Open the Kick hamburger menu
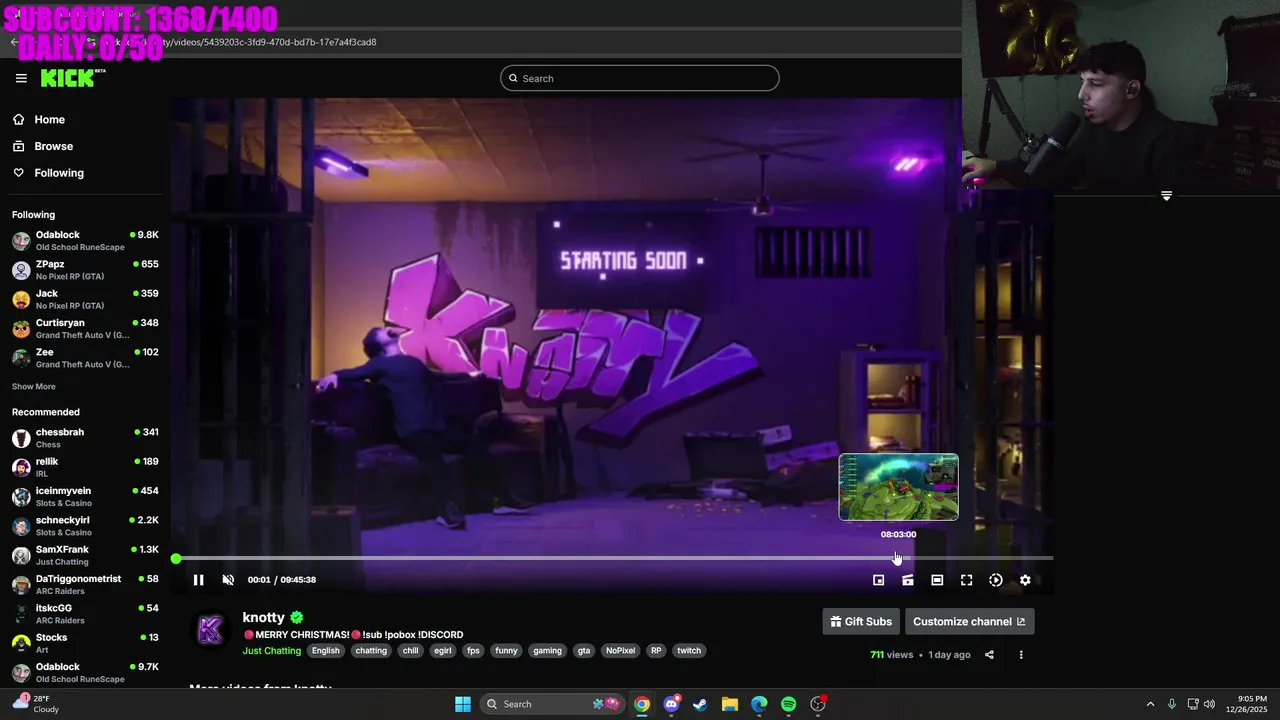The height and width of the screenshot is (720, 1280). pyautogui.click(x=21, y=78)
